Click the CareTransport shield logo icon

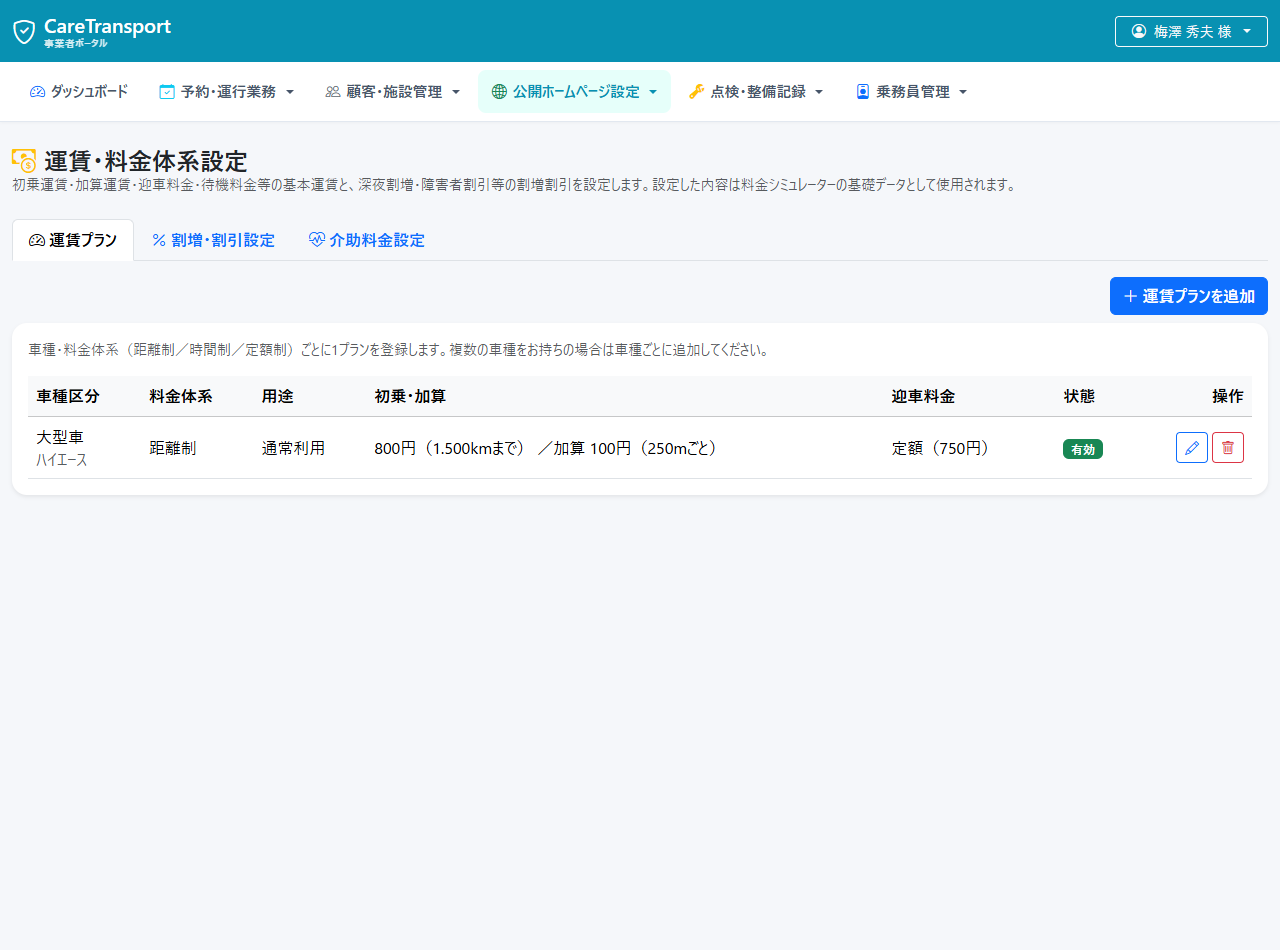tap(24, 31)
